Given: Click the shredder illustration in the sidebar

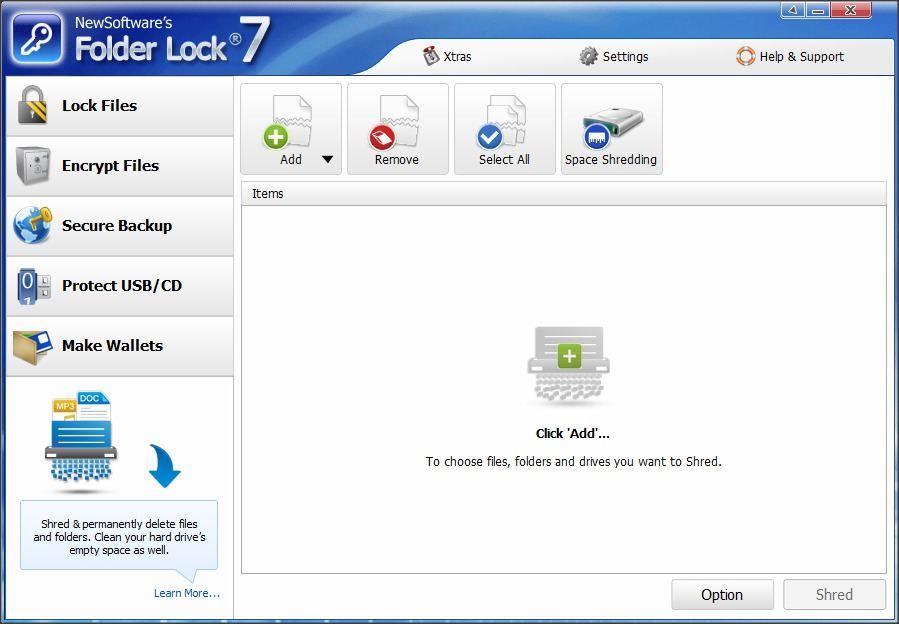Looking at the screenshot, I should coord(80,440).
